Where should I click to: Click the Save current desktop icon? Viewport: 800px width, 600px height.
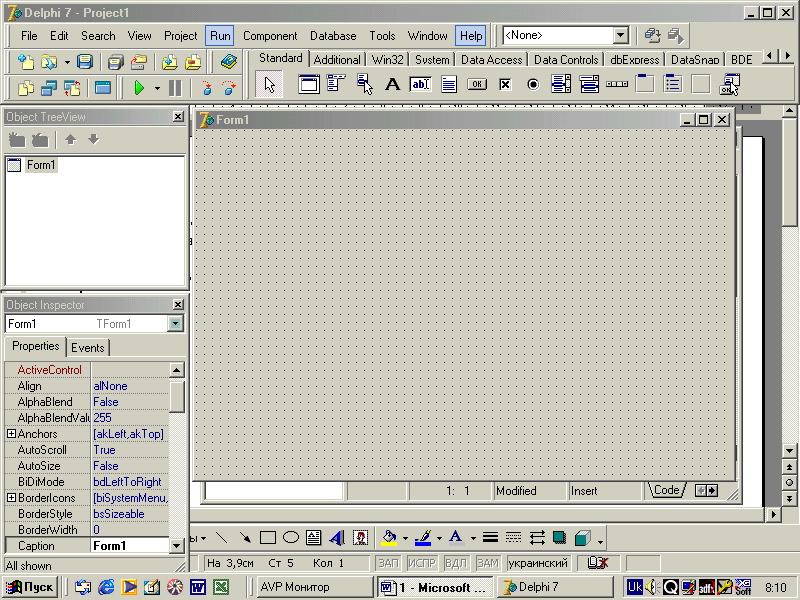(652, 36)
